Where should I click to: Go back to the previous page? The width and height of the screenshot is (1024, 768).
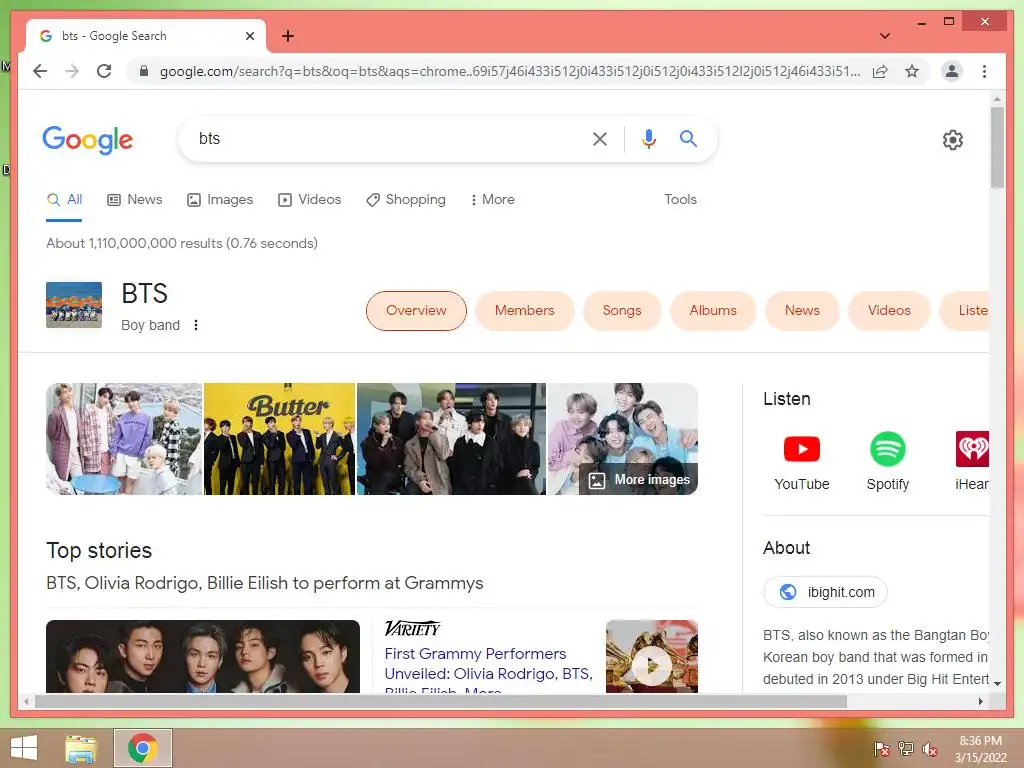[x=40, y=71]
